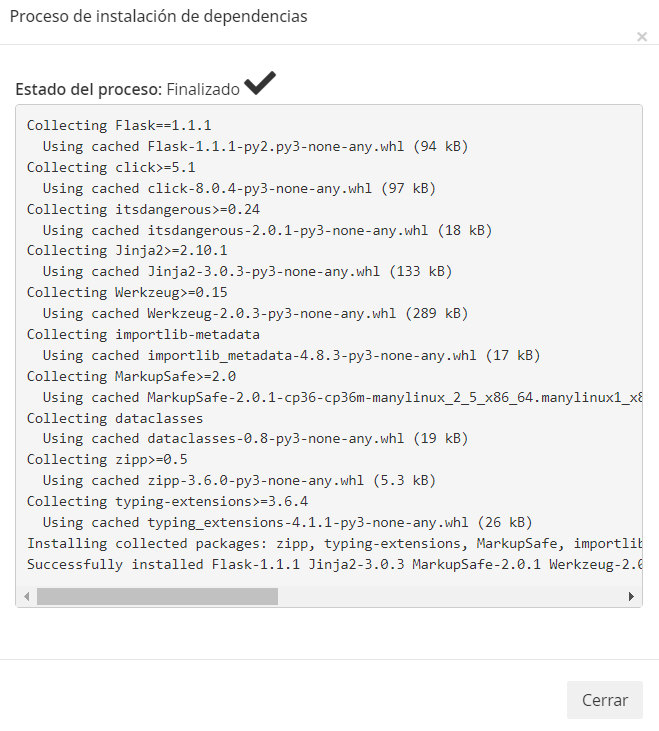Click the 'Finalizado' status text
The image size is (659, 731).
[x=203, y=89]
